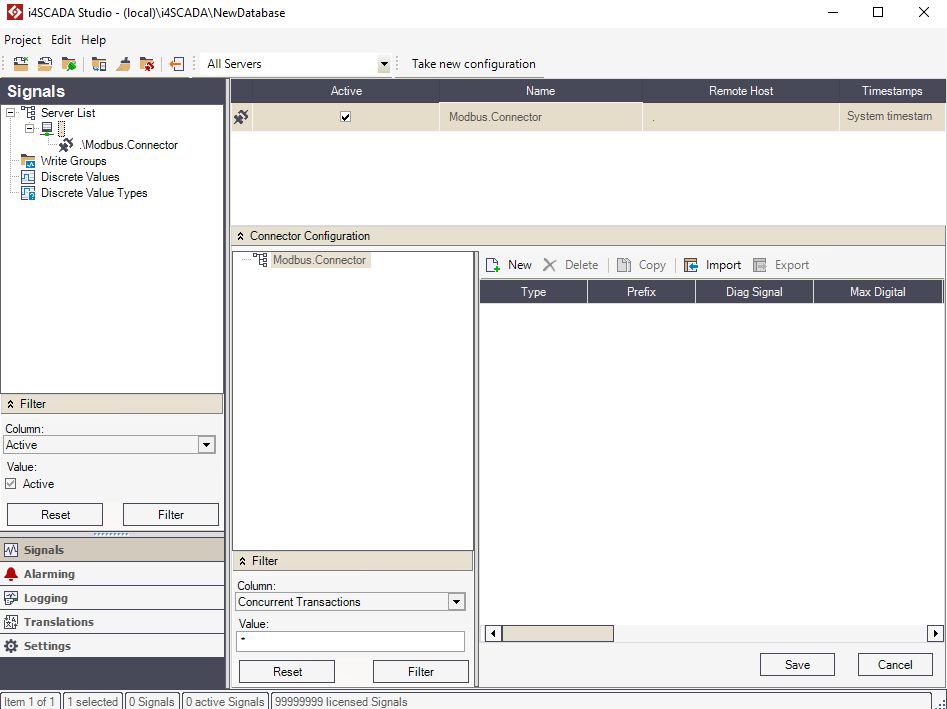This screenshot has width=947, height=709.
Task: Open the Edit menu
Action: point(60,40)
